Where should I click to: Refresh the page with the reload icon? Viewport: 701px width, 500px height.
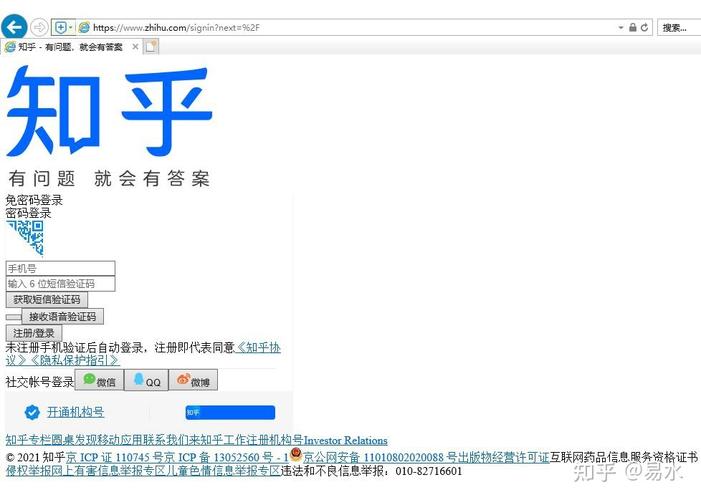644,27
